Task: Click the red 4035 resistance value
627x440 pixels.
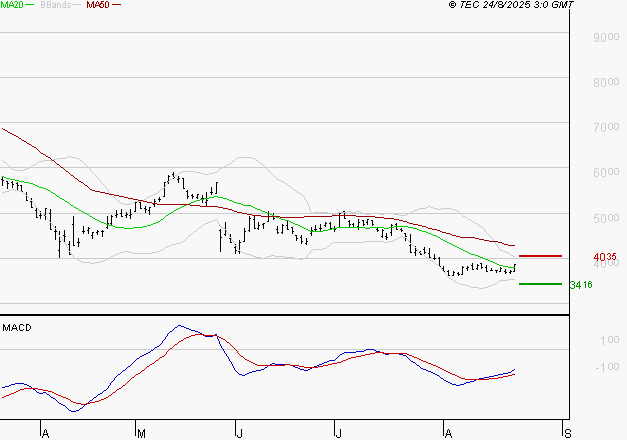Action: (604, 257)
